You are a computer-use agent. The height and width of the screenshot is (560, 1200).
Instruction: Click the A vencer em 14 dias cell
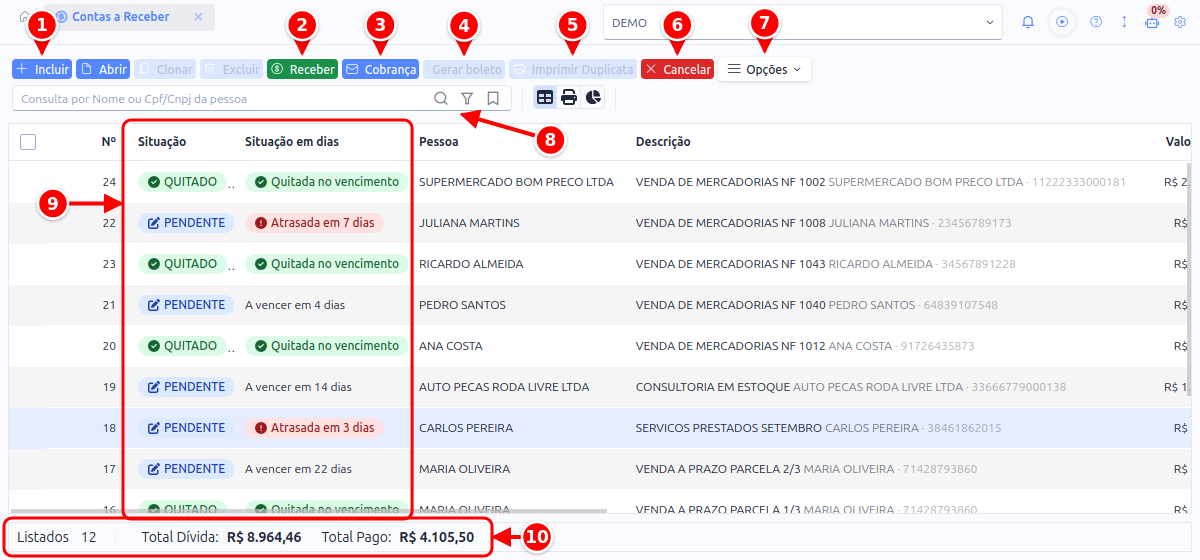pos(298,387)
